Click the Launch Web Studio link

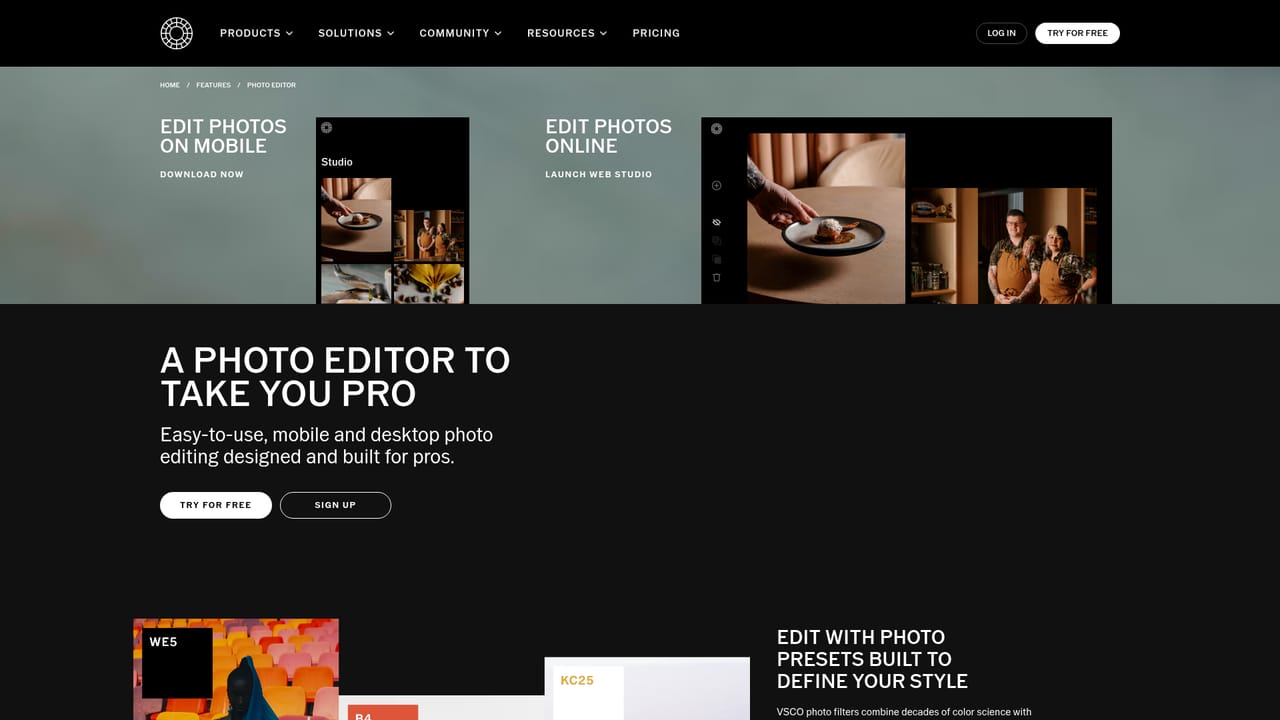(598, 174)
